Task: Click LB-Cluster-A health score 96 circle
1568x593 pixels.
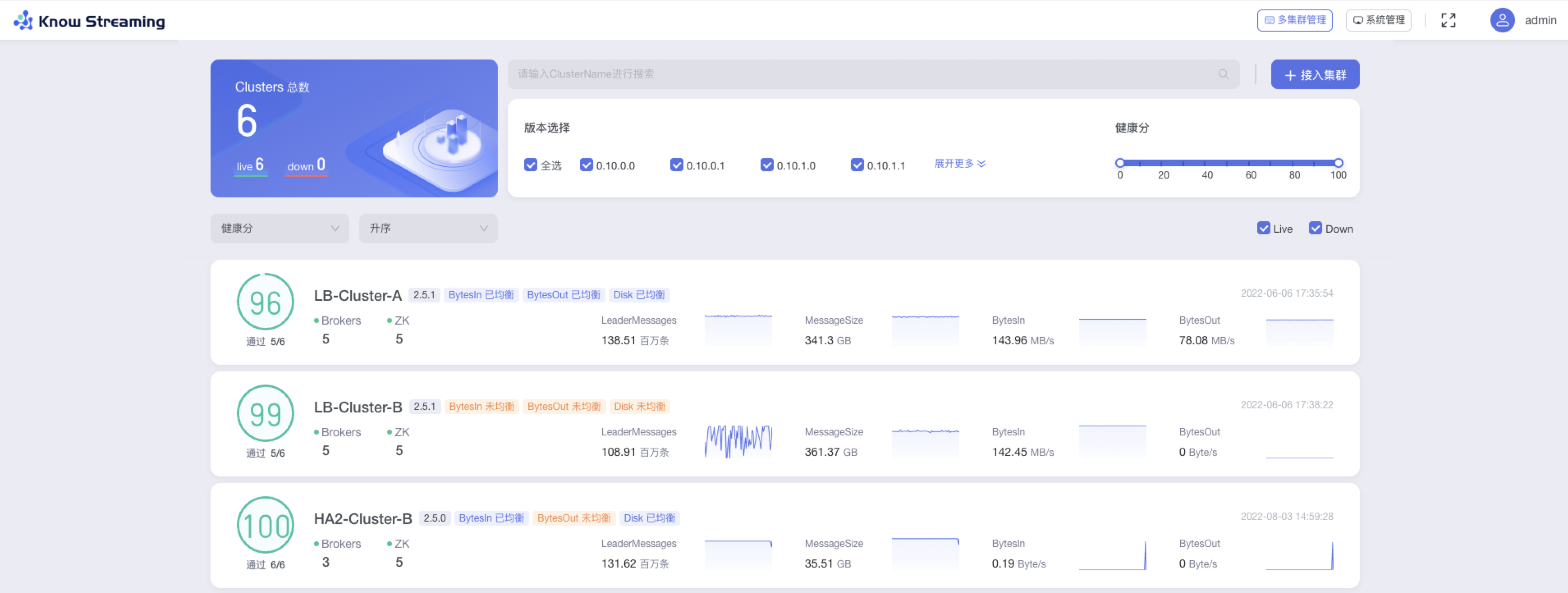Action: (266, 302)
